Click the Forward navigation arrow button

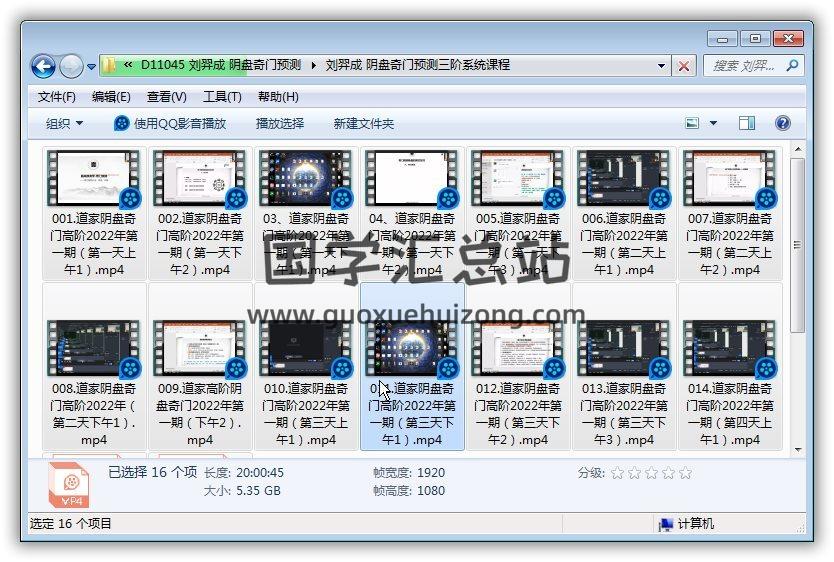(x=71, y=66)
